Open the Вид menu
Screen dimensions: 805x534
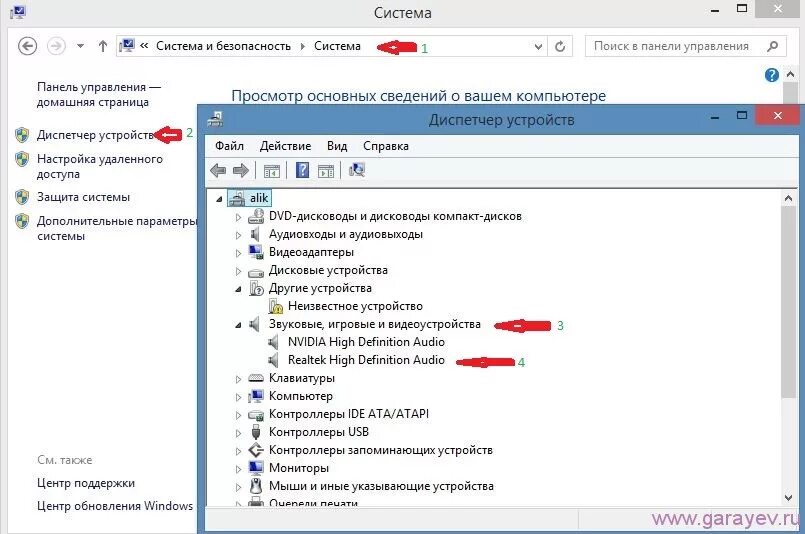click(337, 146)
